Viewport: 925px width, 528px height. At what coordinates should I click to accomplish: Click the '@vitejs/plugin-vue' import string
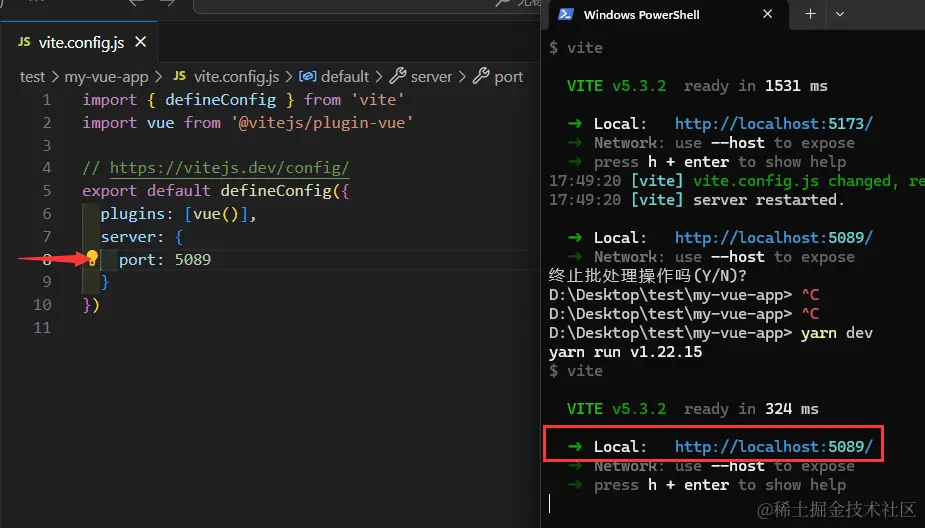(322, 123)
